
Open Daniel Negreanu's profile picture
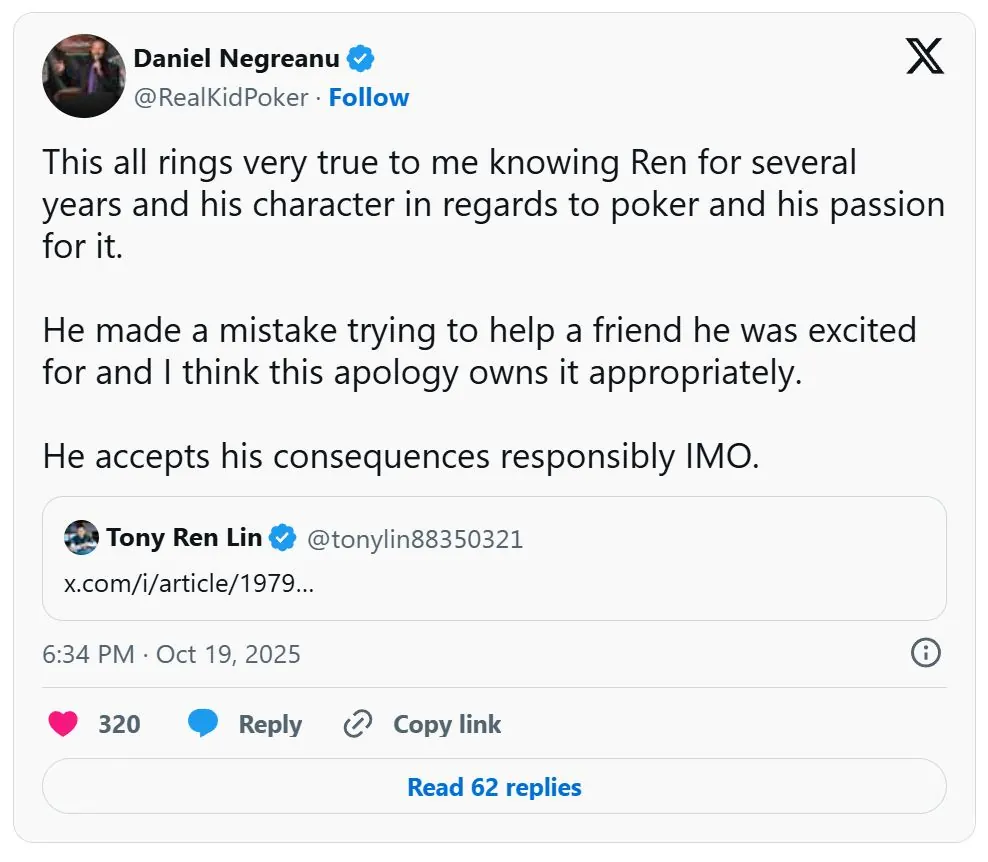[83, 76]
